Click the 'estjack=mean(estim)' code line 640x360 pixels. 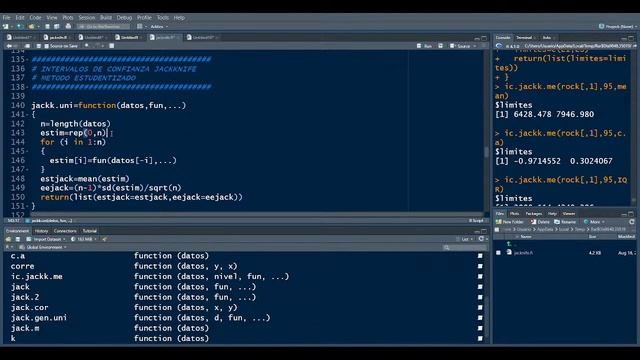coord(84,179)
